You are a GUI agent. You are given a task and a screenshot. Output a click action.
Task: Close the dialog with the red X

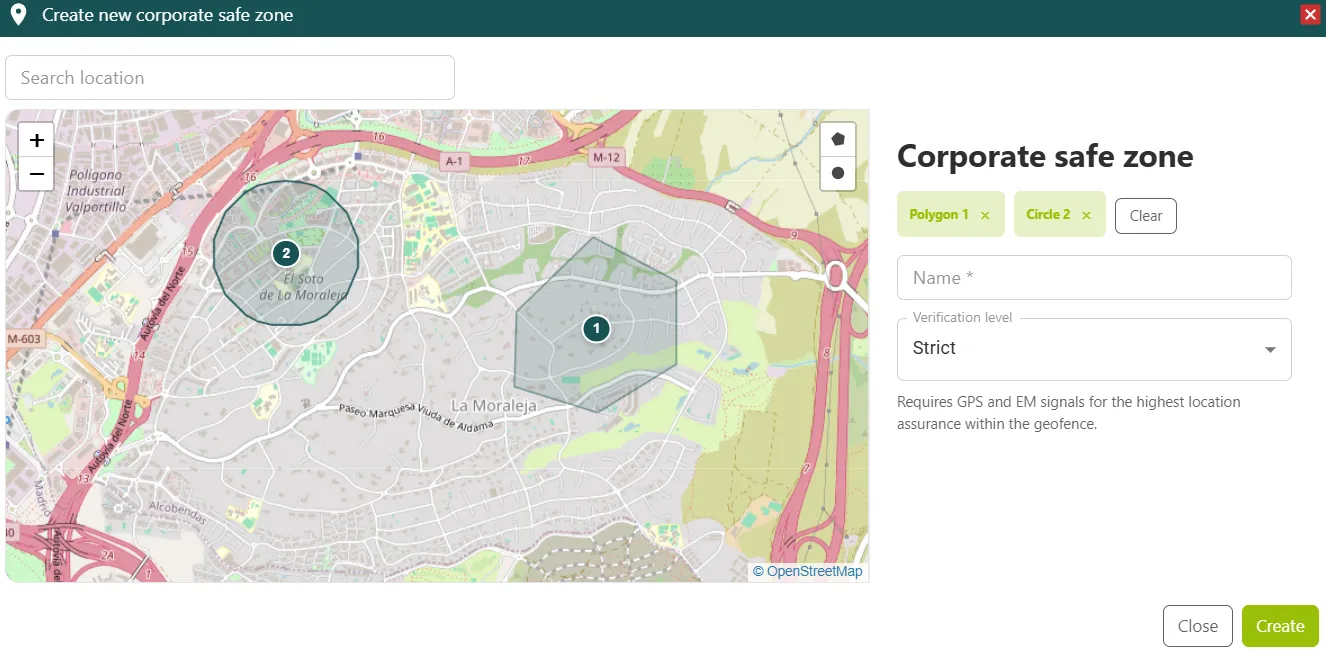[x=1310, y=15]
